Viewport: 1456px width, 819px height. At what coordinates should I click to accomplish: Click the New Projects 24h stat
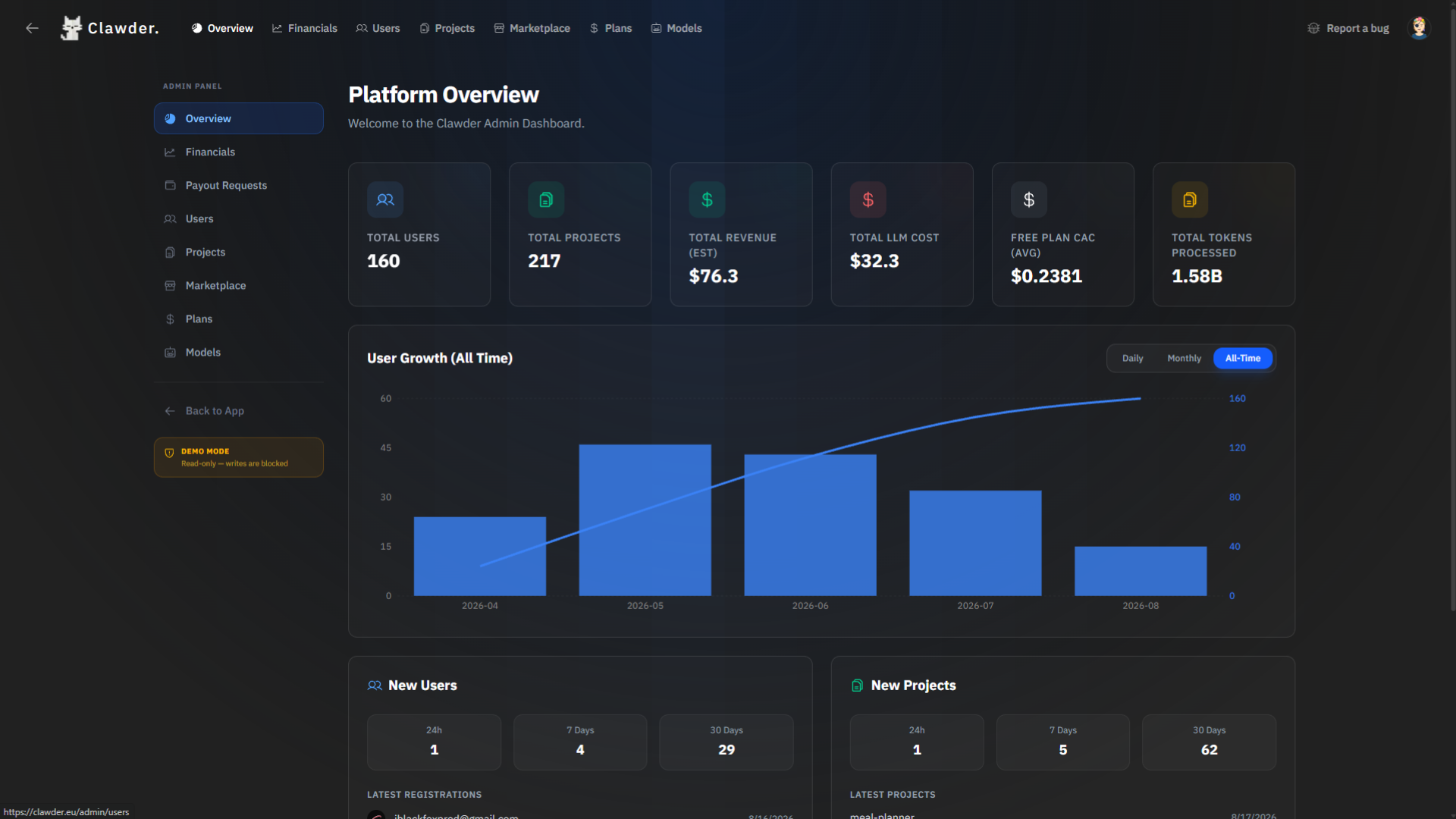(917, 742)
